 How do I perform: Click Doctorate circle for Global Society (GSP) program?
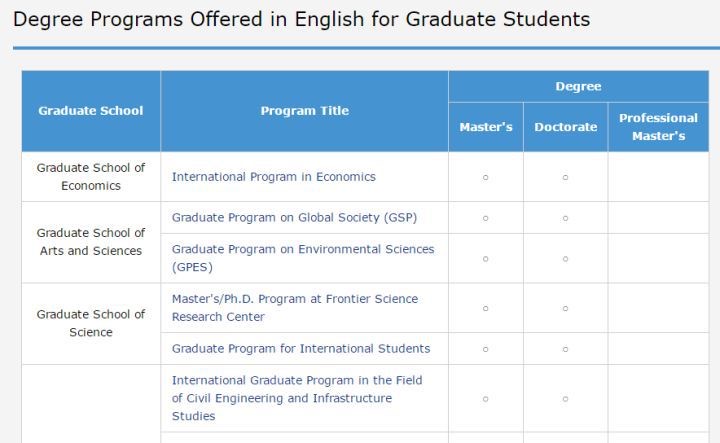click(x=565, y=218)
